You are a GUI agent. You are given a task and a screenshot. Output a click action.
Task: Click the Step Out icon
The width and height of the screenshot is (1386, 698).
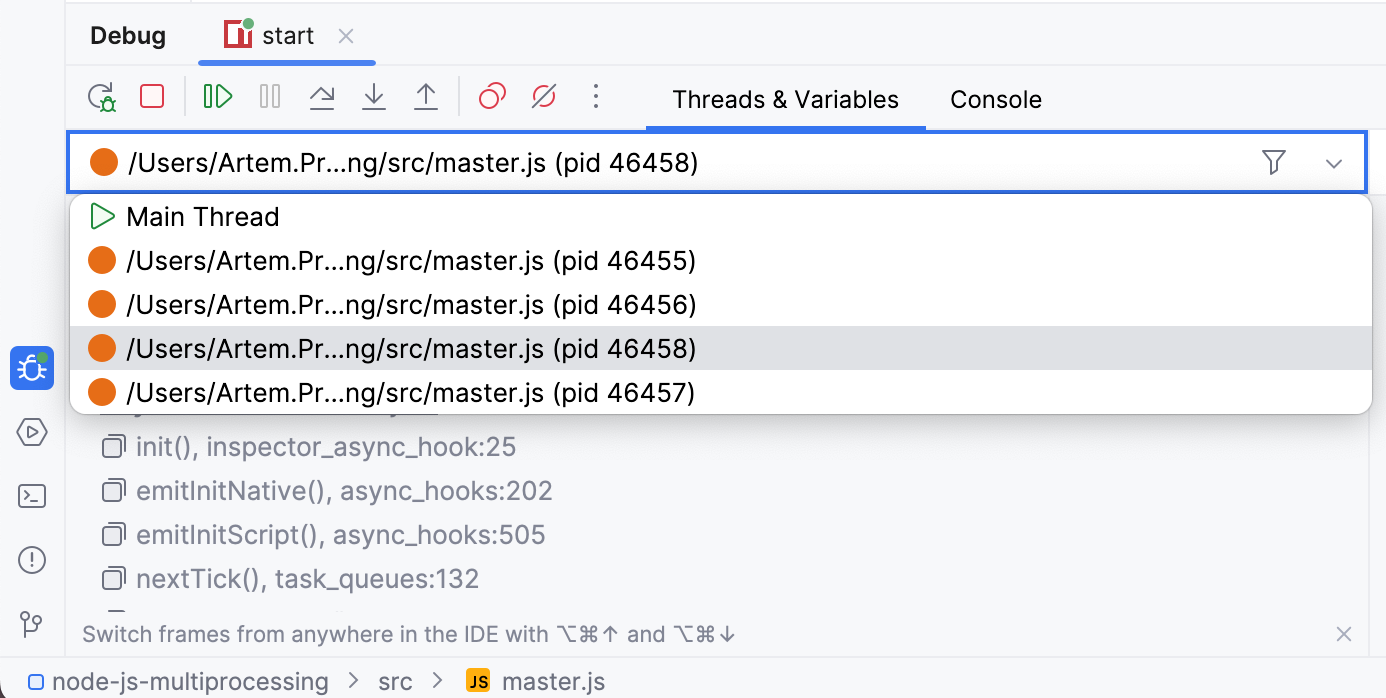[425, 96]
